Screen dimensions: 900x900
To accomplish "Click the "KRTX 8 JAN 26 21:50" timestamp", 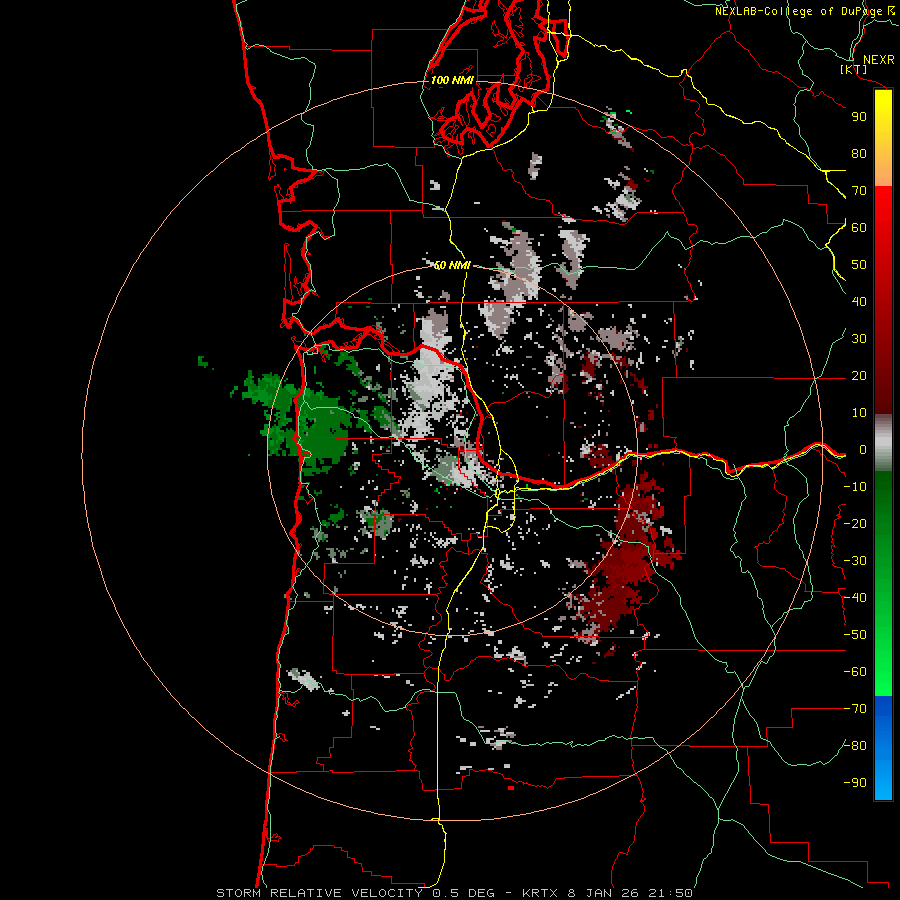I will (607, 893).
